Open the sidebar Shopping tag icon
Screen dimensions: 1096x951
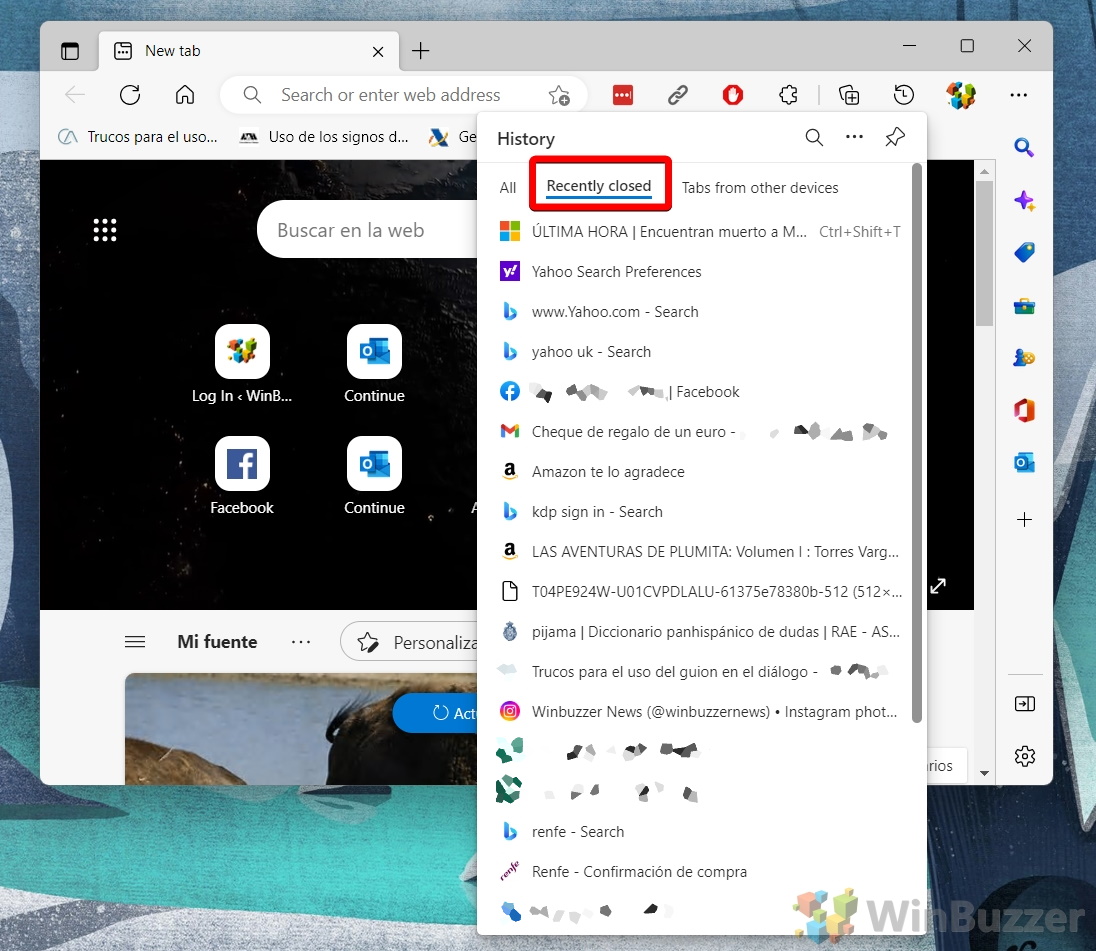tap(1024, 252)
